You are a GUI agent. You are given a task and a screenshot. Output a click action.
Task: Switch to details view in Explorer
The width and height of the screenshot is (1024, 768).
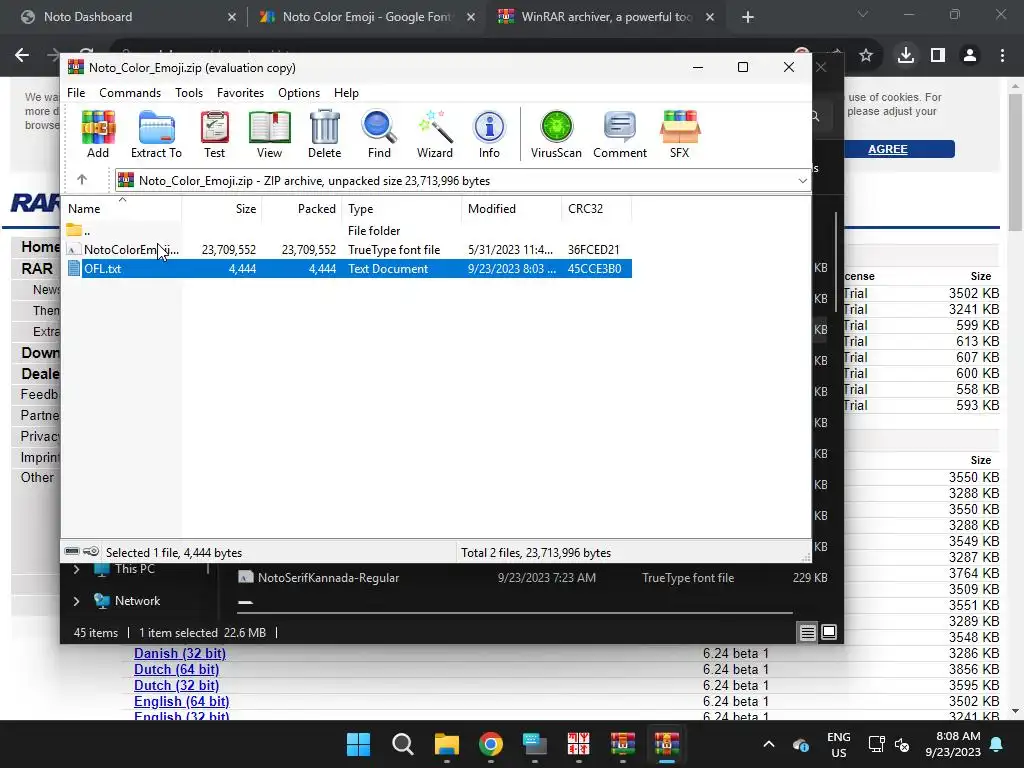click(x=808, y=632)
